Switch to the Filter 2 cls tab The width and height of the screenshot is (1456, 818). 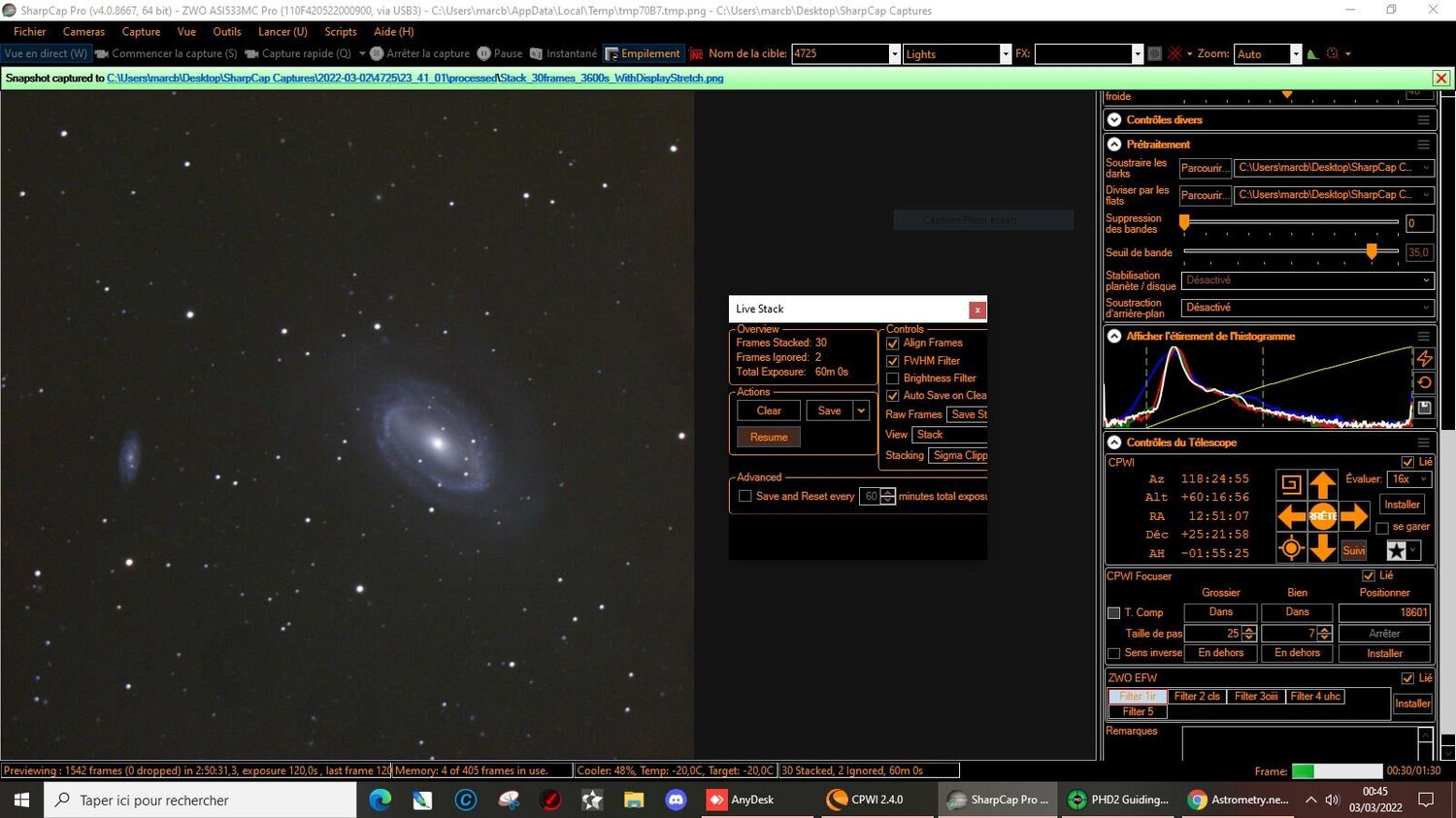click(1196, 696)
